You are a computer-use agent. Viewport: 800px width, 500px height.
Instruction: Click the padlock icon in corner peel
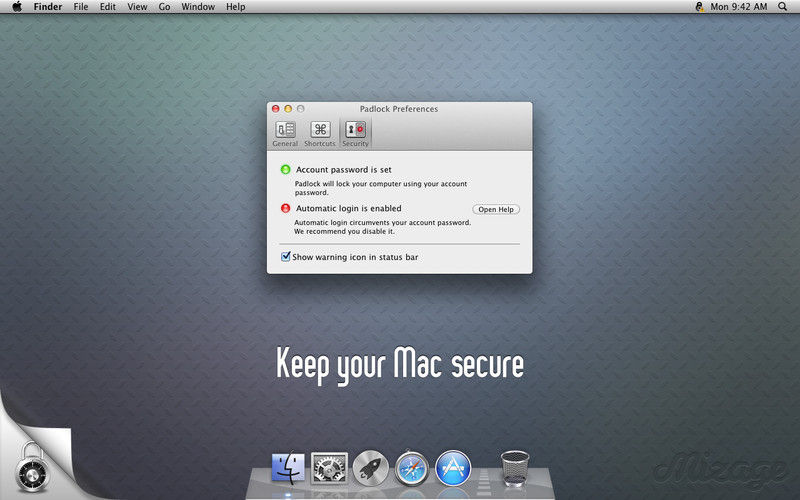tap(33, 468)
